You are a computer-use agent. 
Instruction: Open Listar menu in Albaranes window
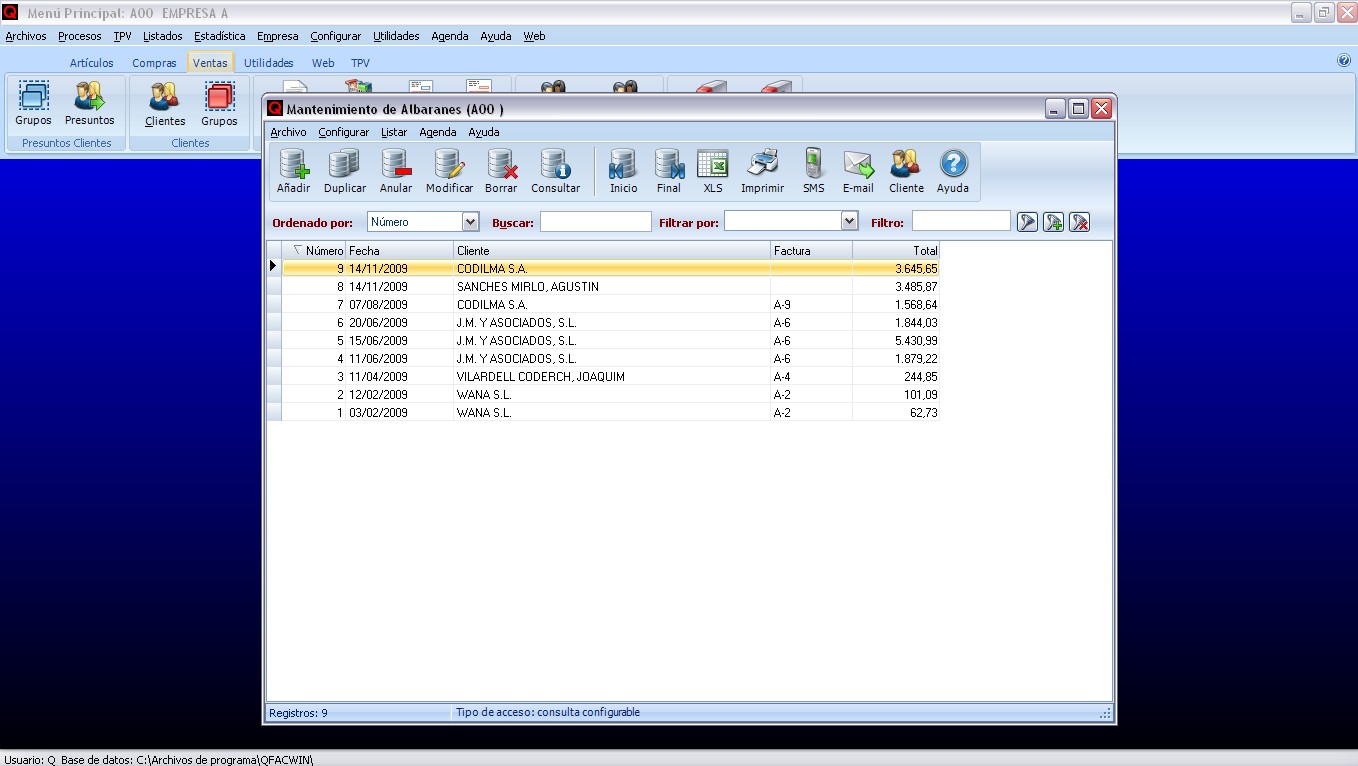click(x=394, y=132)
